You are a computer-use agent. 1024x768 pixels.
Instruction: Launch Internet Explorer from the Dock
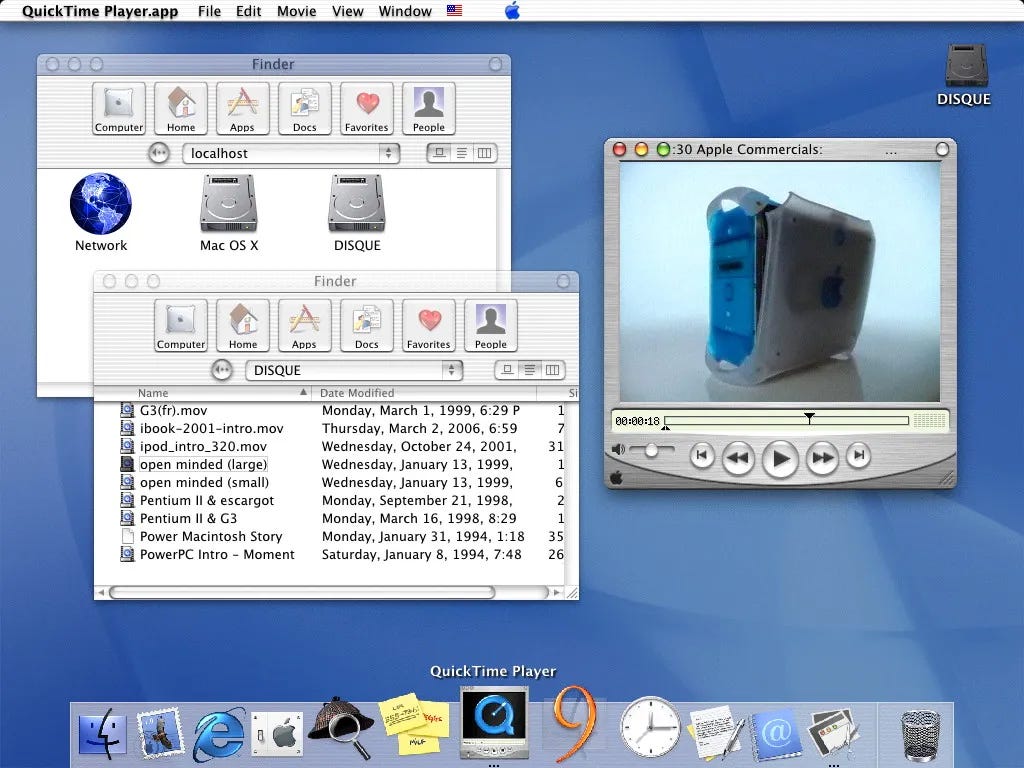coord(218,735)
